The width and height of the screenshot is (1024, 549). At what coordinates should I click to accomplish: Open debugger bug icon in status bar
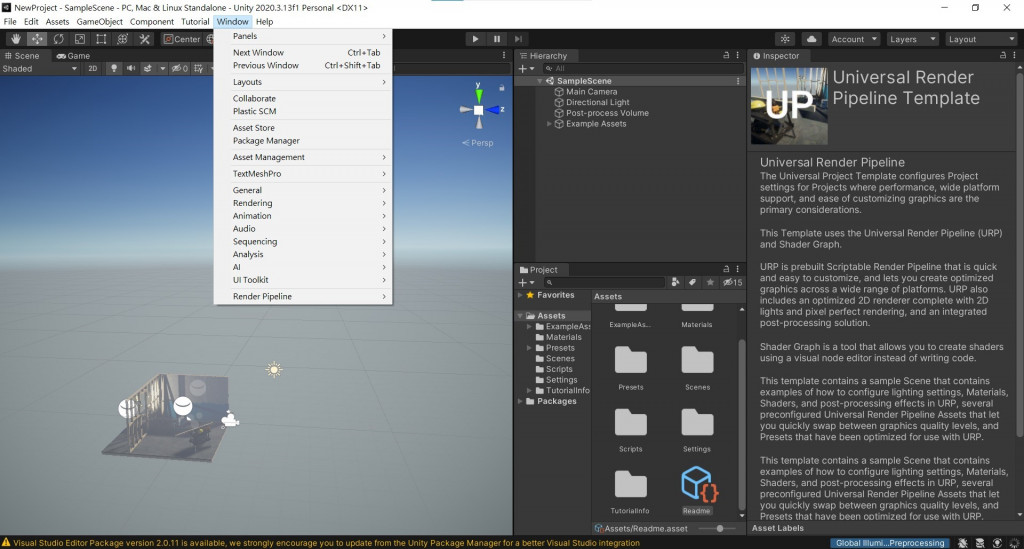[963, 542]
